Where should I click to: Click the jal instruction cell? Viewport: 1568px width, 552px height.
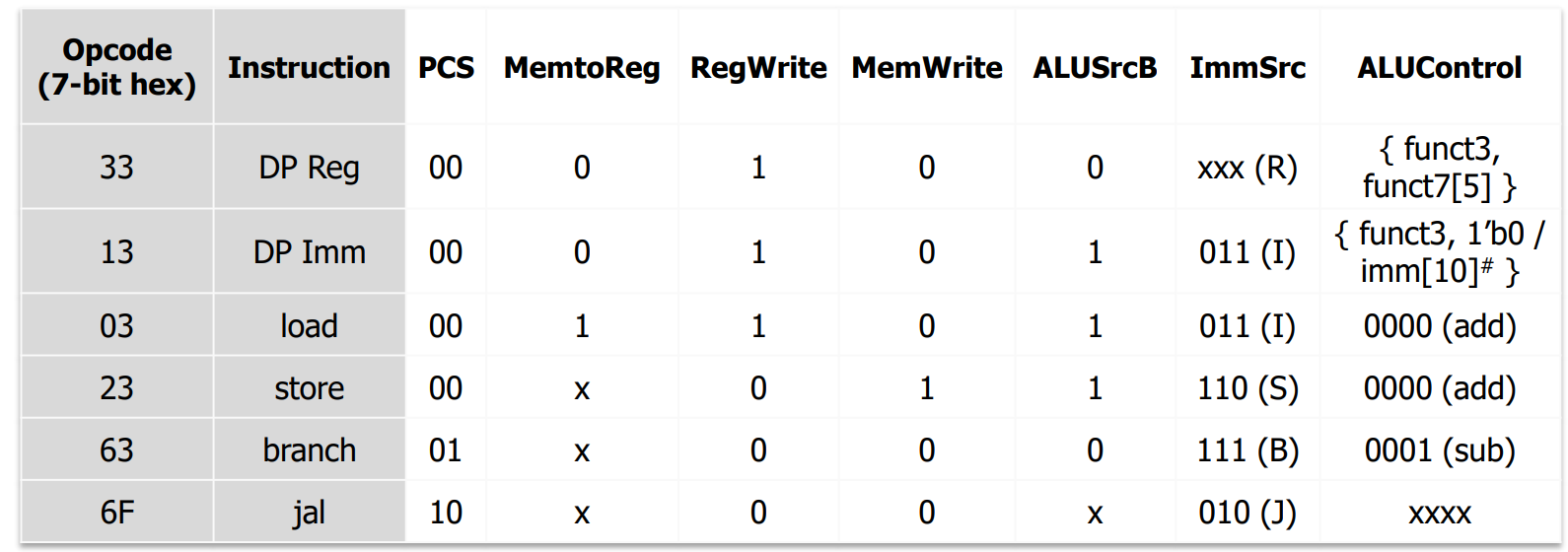tap(309, 513)
